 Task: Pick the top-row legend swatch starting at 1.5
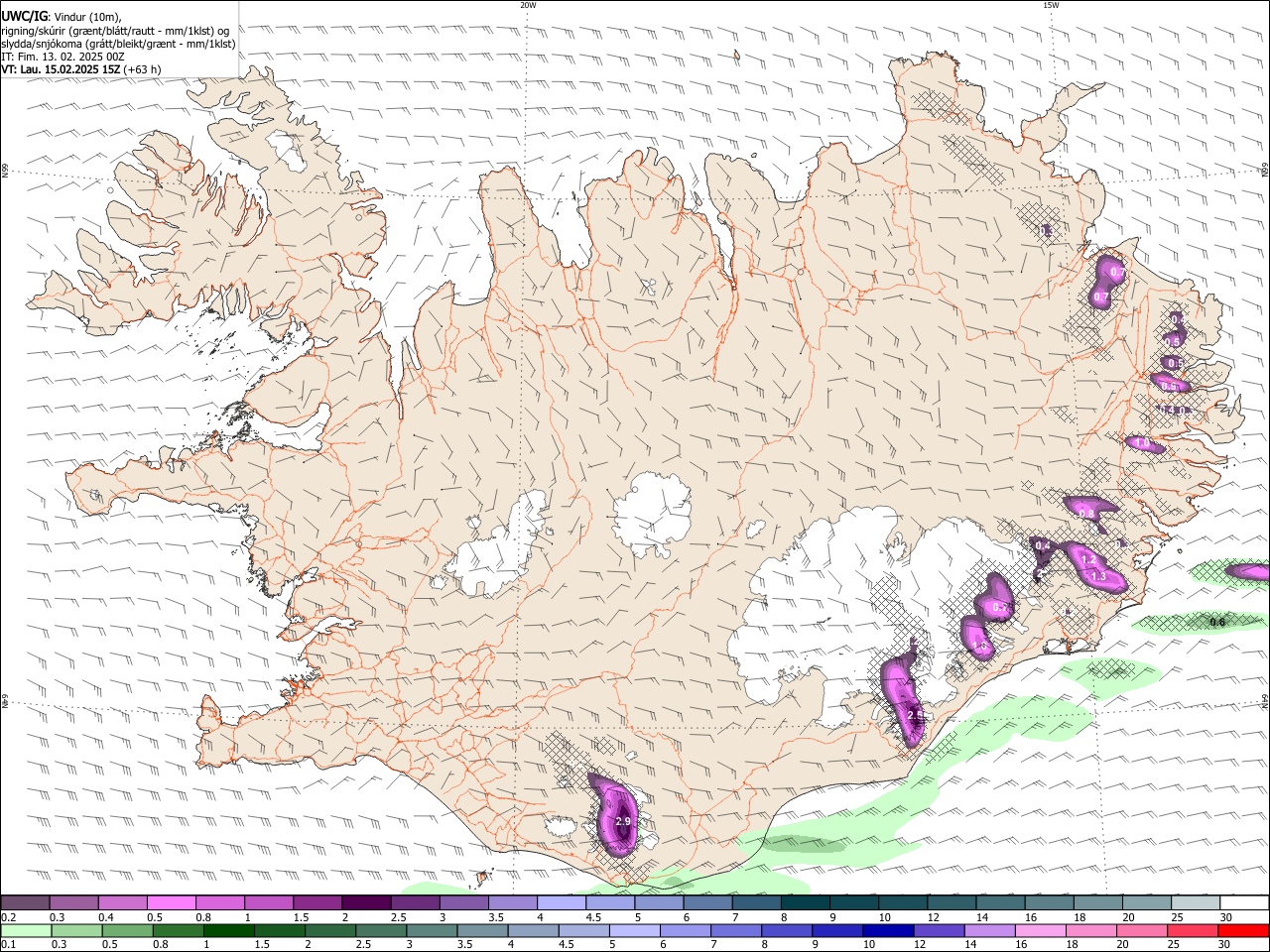(317, 903)
